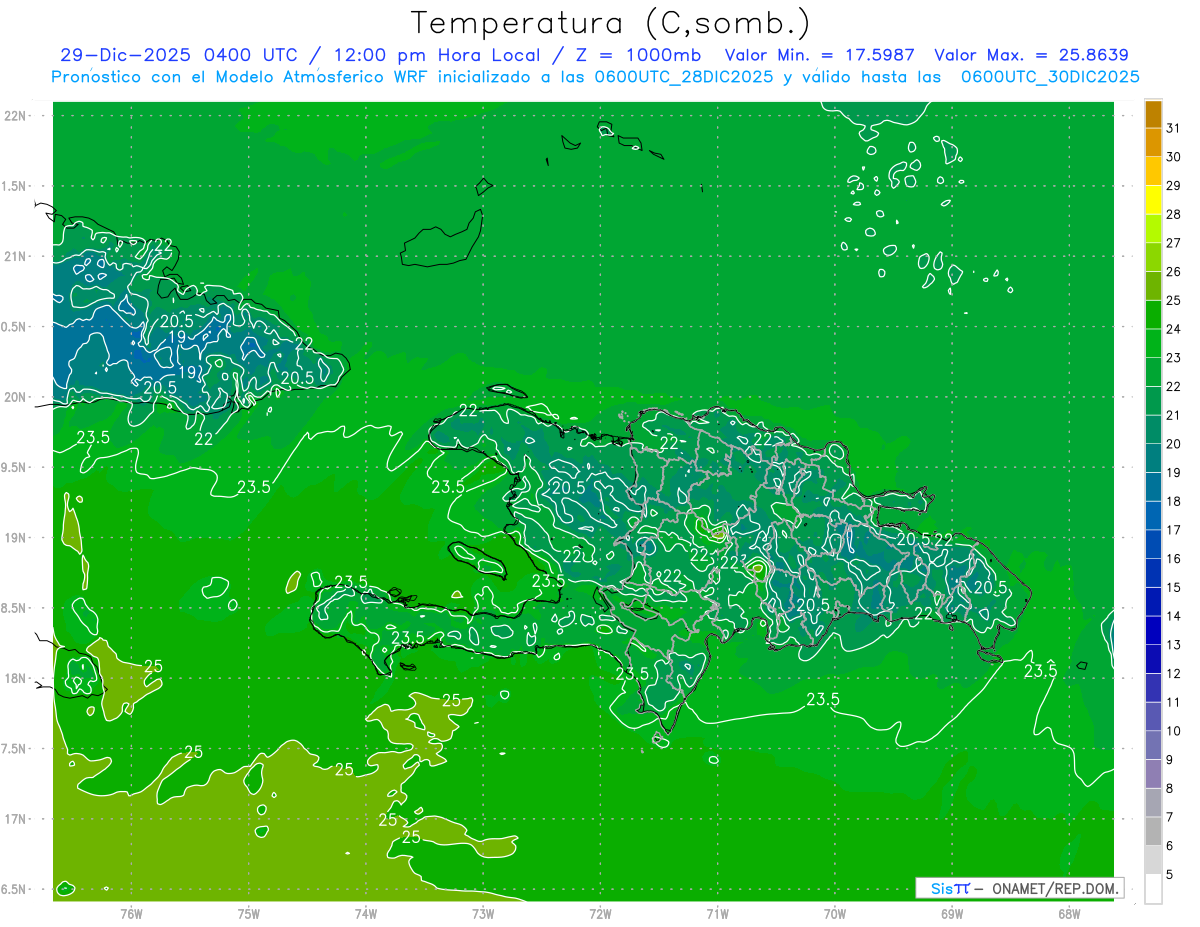The height and width of the screenshot is (927, 1200).
Task: Click legend value 8 on the color scale
Action: pos(1170,788)
